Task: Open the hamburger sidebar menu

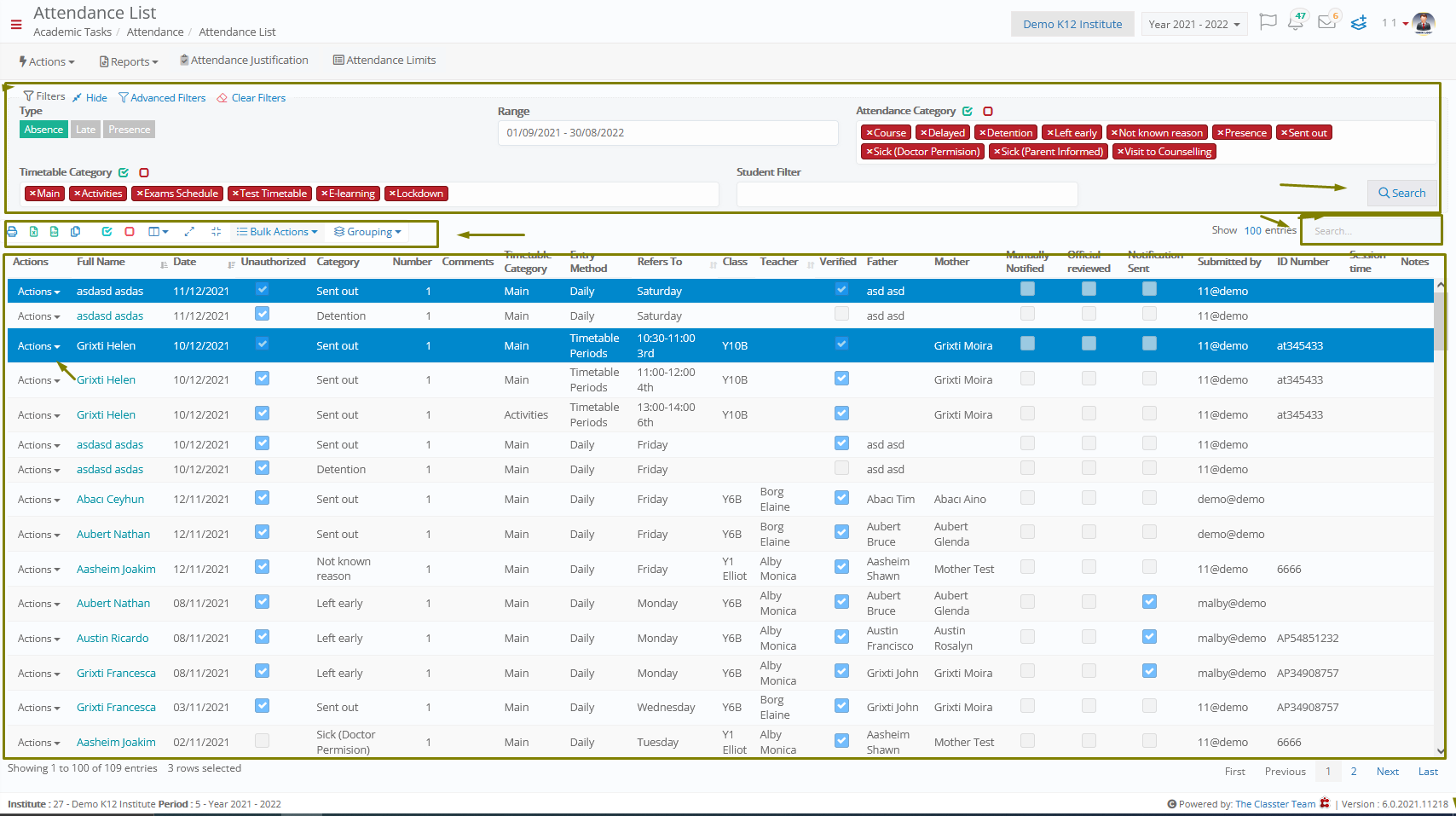Action: (15, 25)
